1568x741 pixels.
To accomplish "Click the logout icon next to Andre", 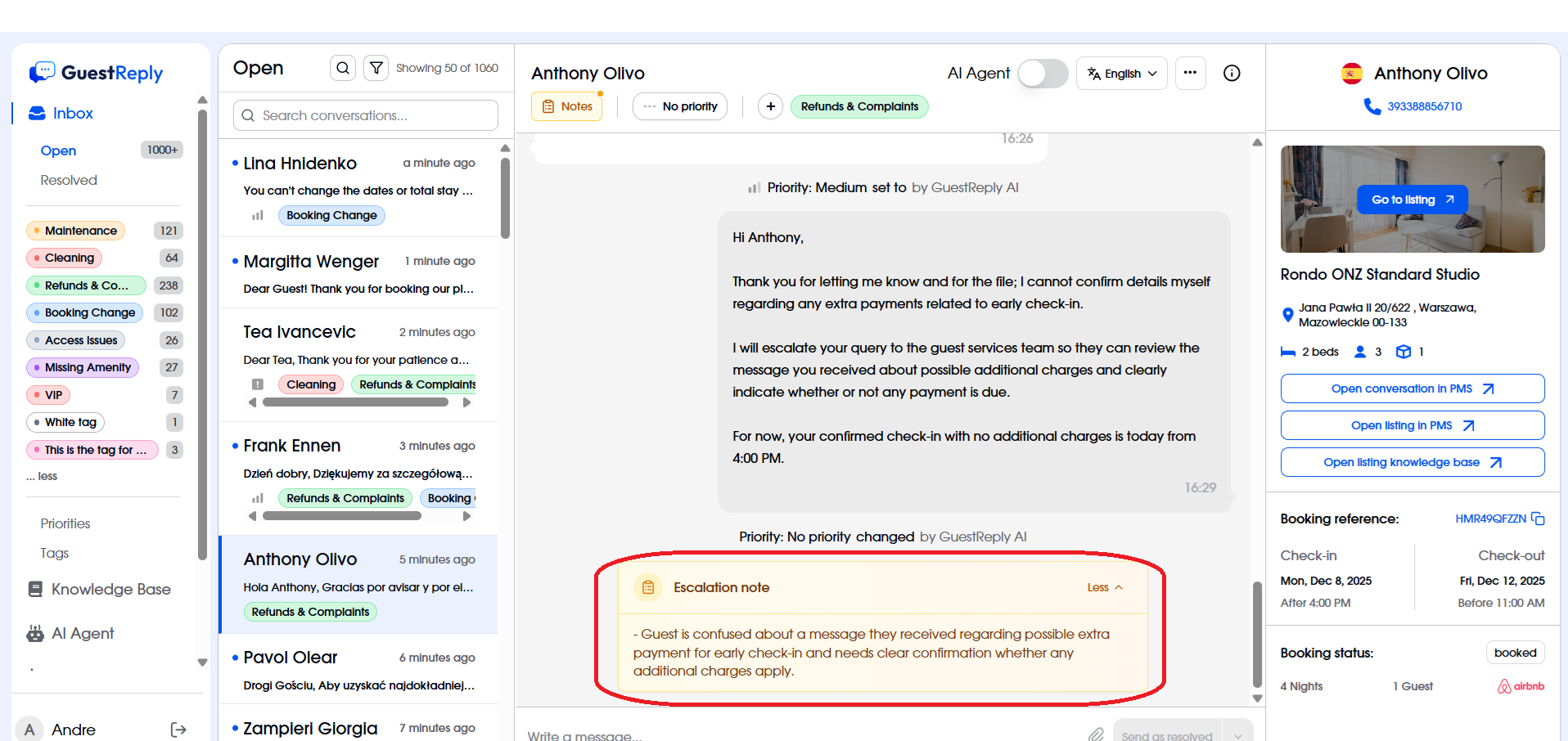I will [178, 730].
